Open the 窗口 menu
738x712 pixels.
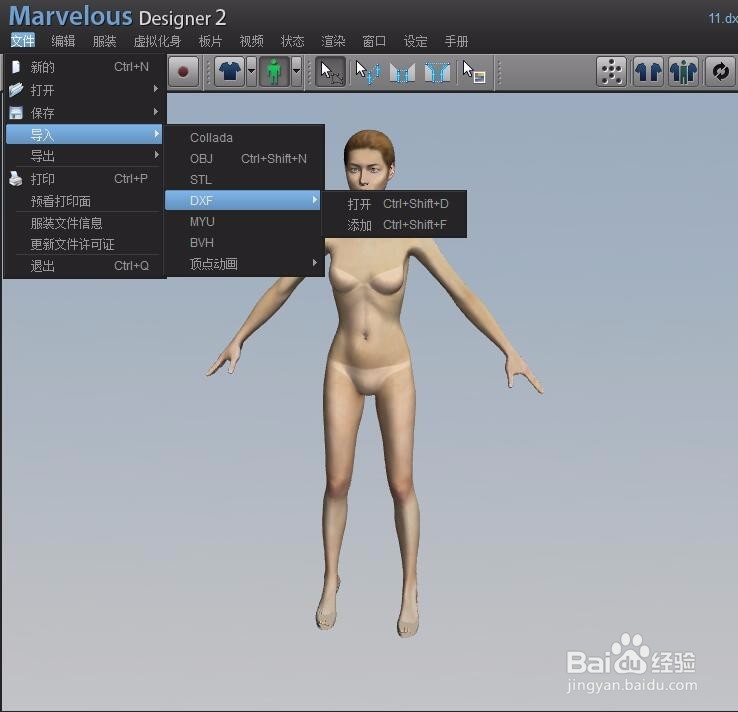(x=374, y=41)
